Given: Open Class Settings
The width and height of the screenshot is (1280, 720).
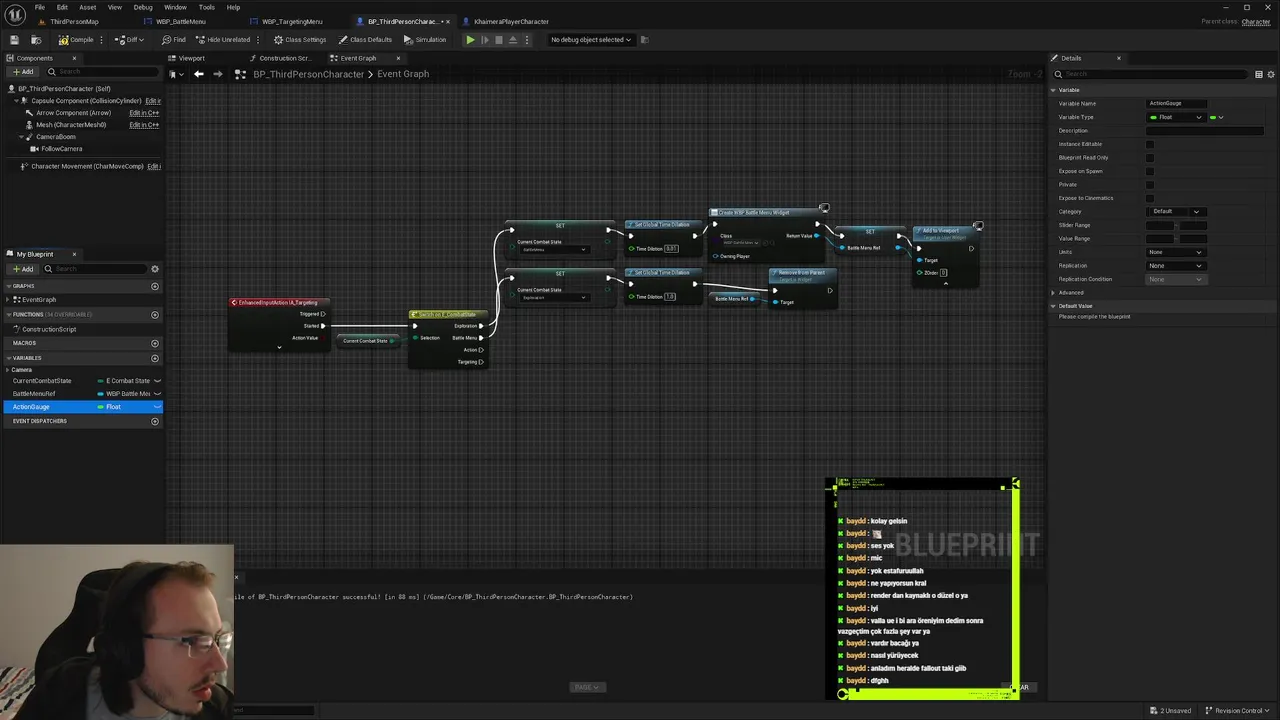Looking at the screenshot, I should tap(300, 40).
